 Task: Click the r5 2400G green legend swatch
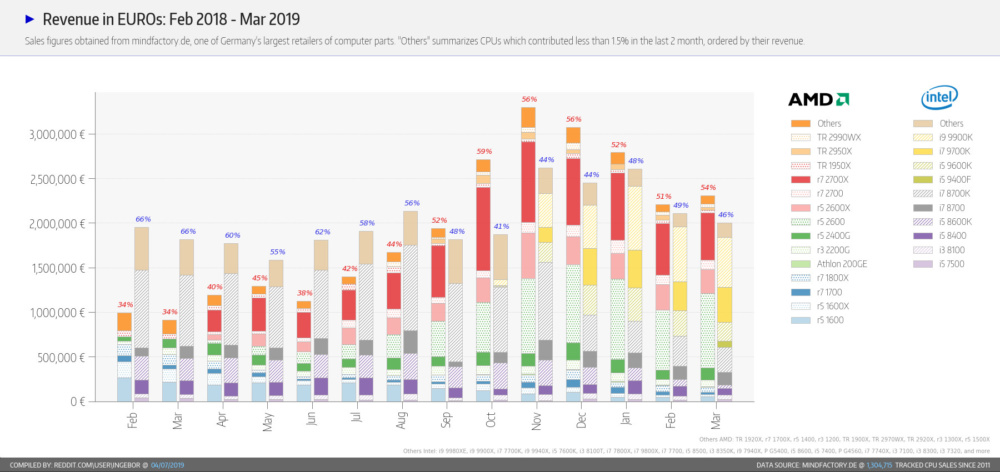click(799, 235)
